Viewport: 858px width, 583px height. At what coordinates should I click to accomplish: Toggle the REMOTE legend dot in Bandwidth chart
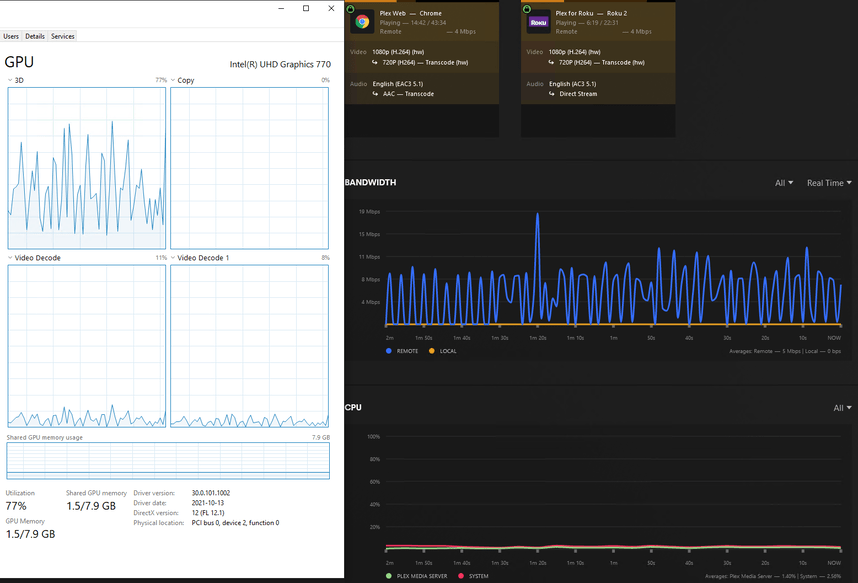(x=389, y=351)
